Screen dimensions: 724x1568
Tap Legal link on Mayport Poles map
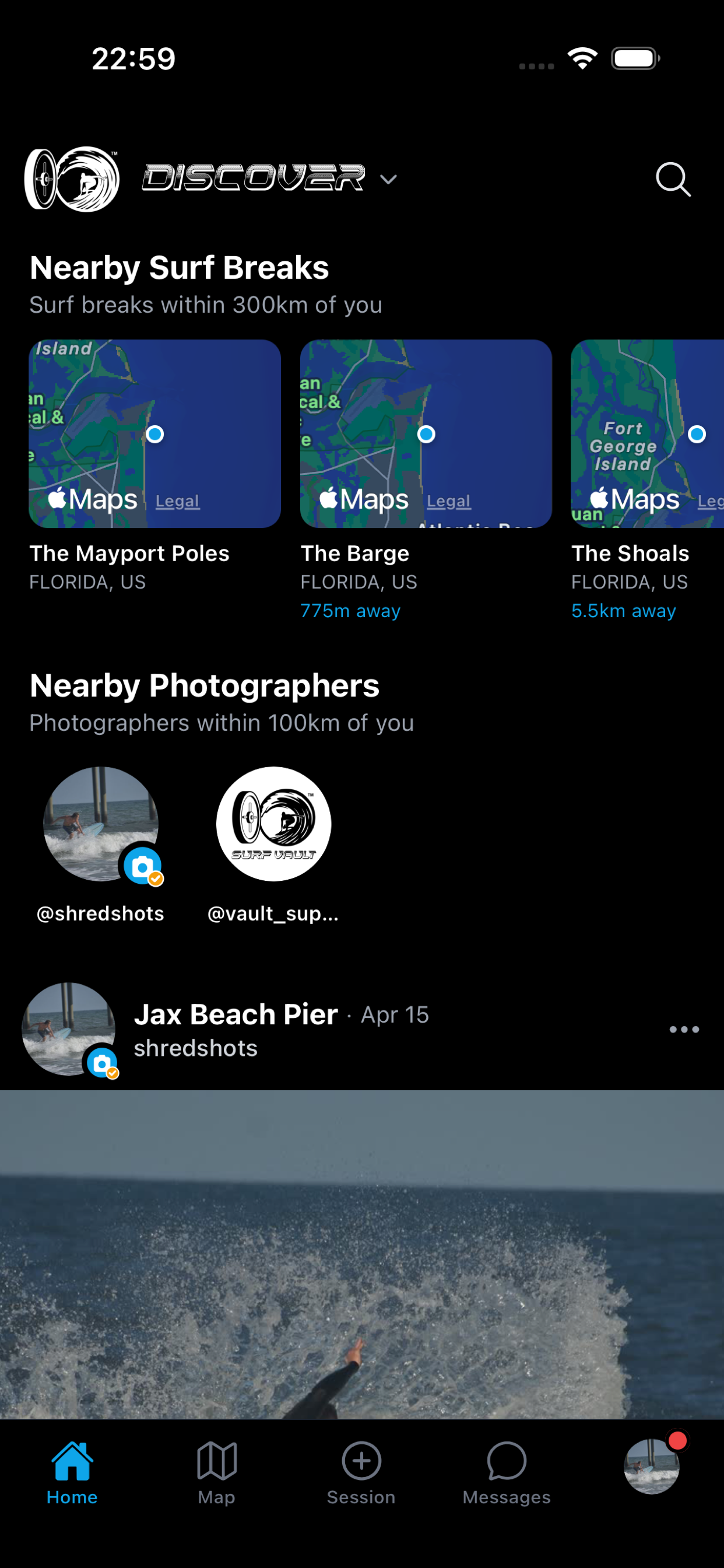click(177, 501)
